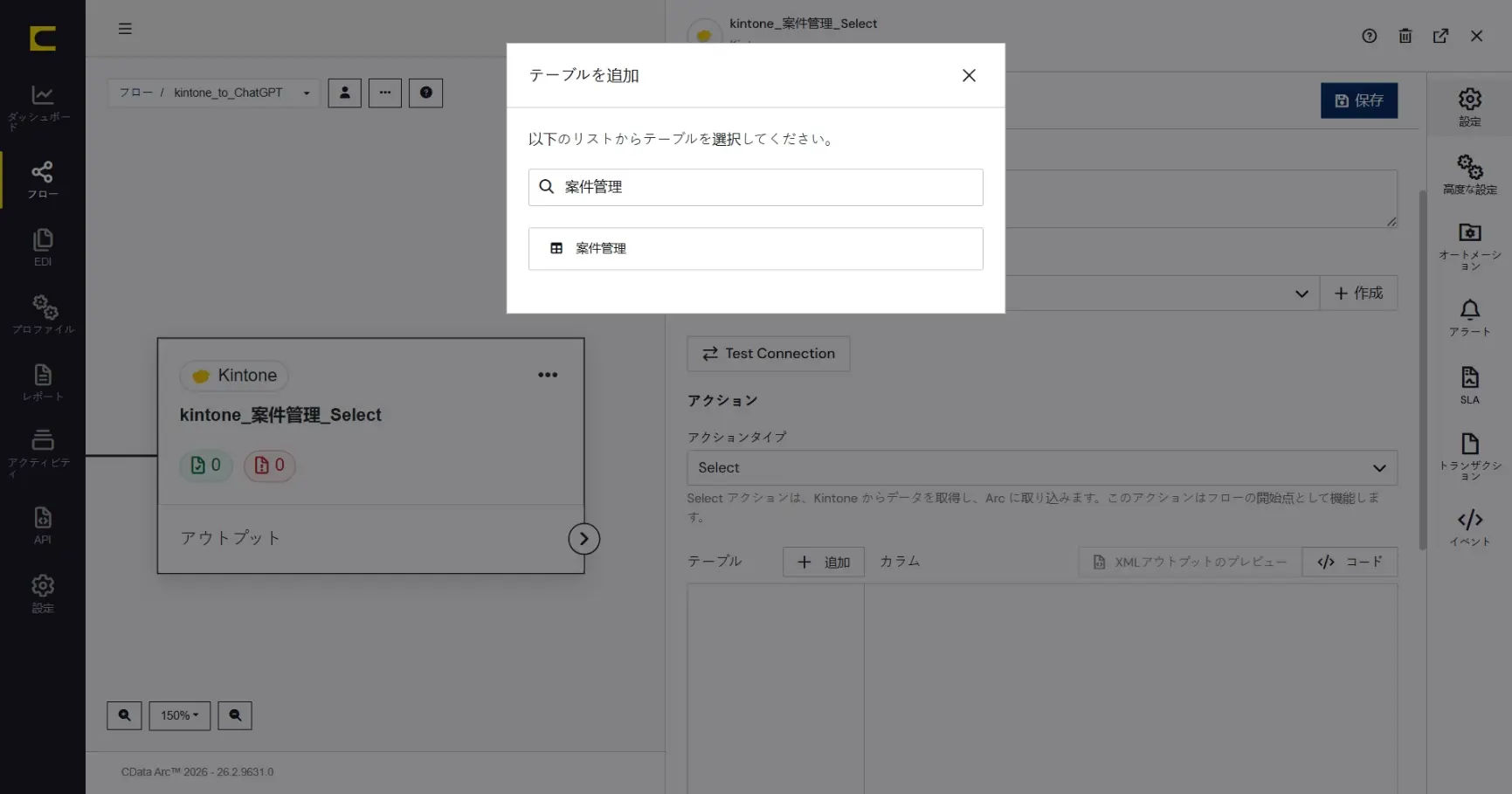This screenshot has width=1512, height=794.
Task: Switch to the トランザクション tab
Action: (x=1469, y=457)
